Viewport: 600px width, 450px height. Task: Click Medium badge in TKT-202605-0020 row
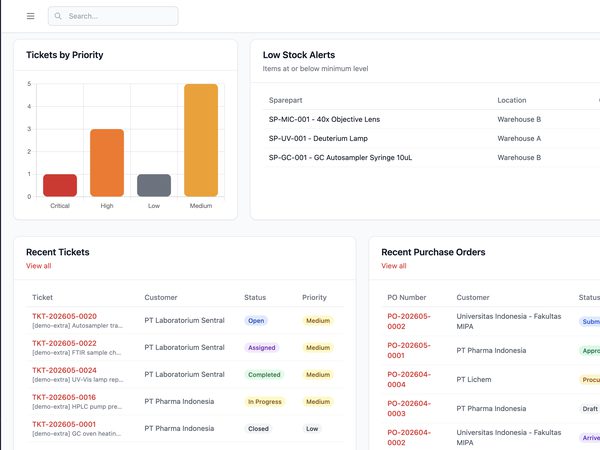[318, 321]
